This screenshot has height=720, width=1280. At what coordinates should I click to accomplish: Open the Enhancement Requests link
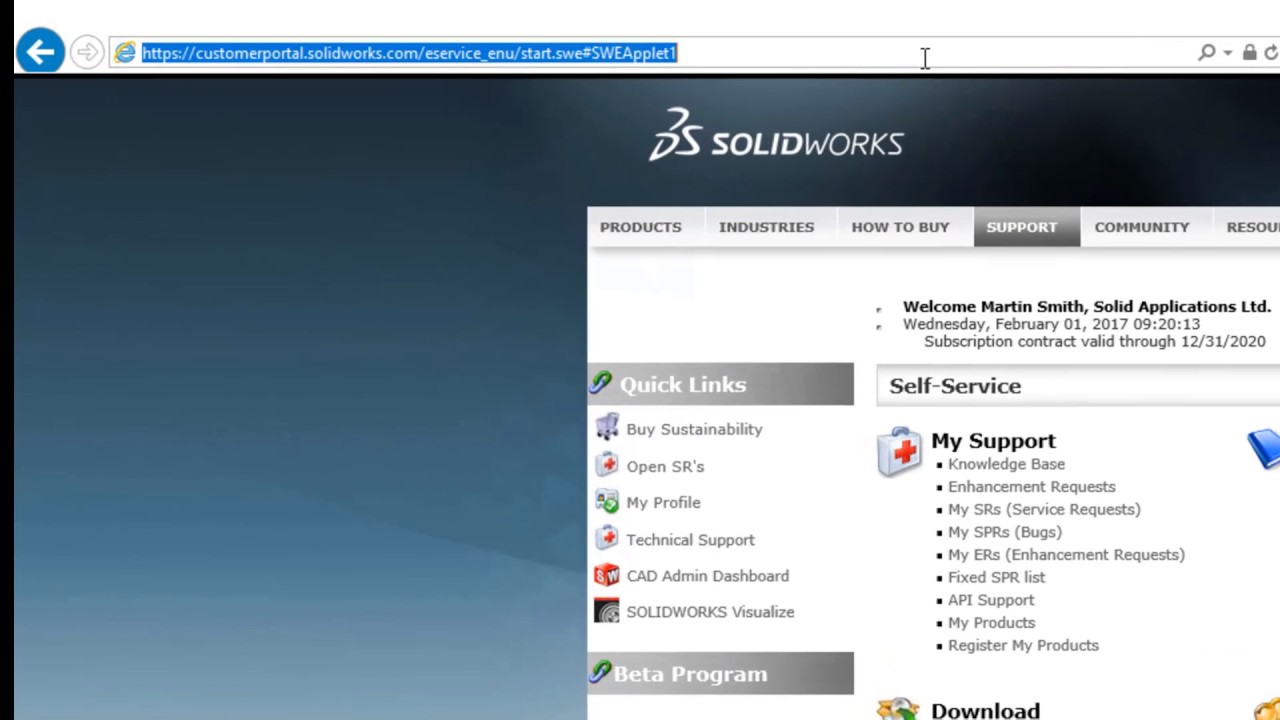(x=1031, y=487)
